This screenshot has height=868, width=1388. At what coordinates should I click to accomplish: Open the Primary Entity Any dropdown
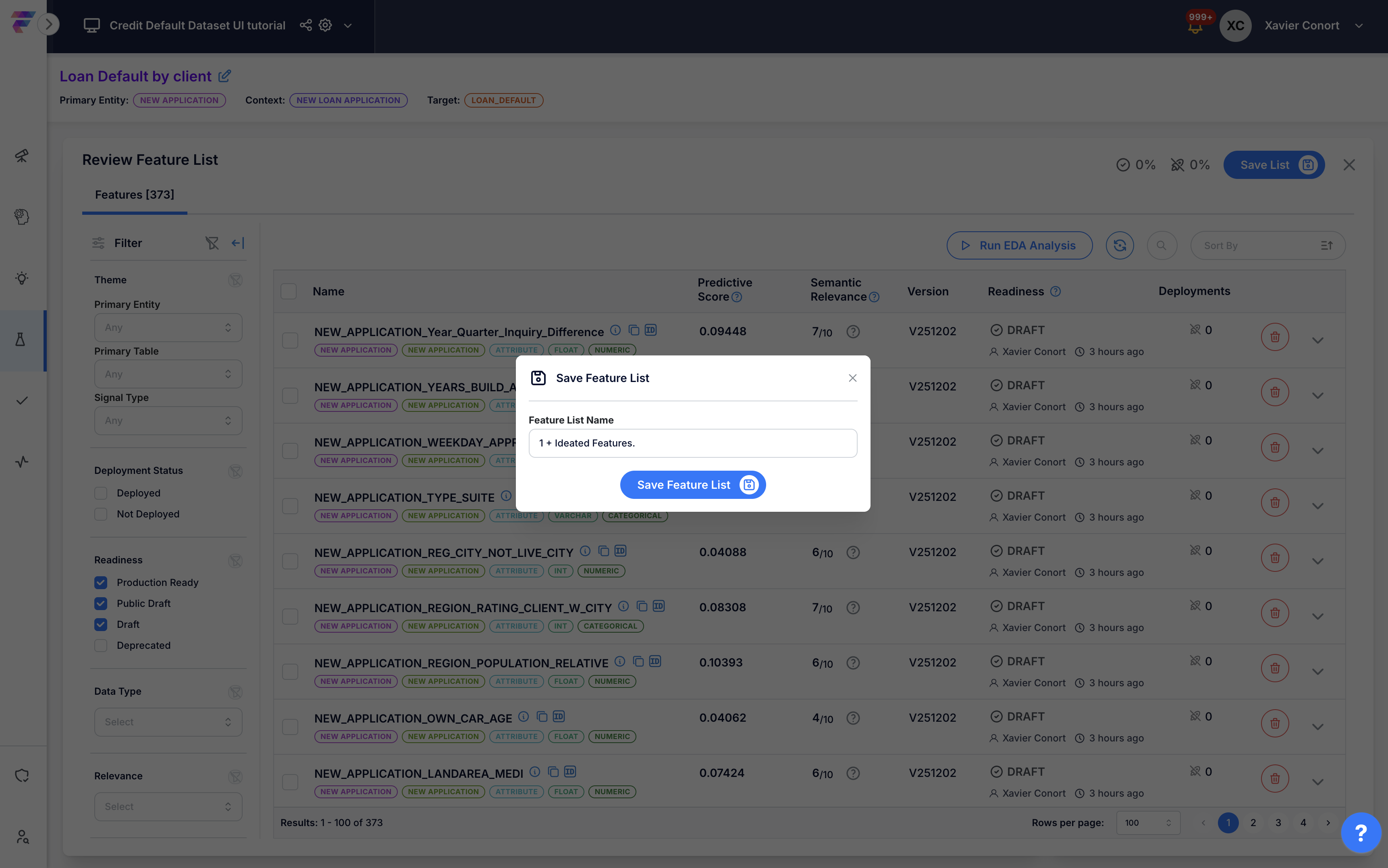point(168,327)
